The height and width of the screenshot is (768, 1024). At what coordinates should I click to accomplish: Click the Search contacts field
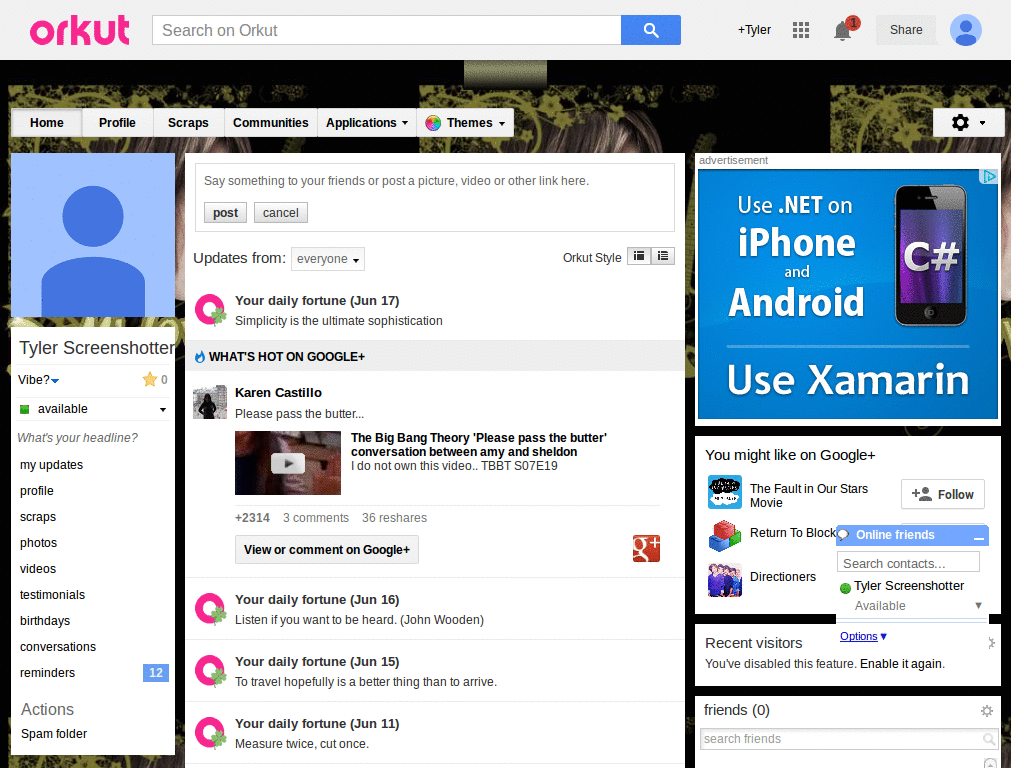pyautogui.click(x=908, y=563)
